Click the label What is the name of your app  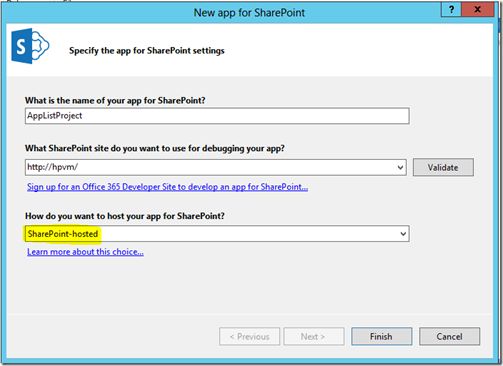click(x=115, y=100)
